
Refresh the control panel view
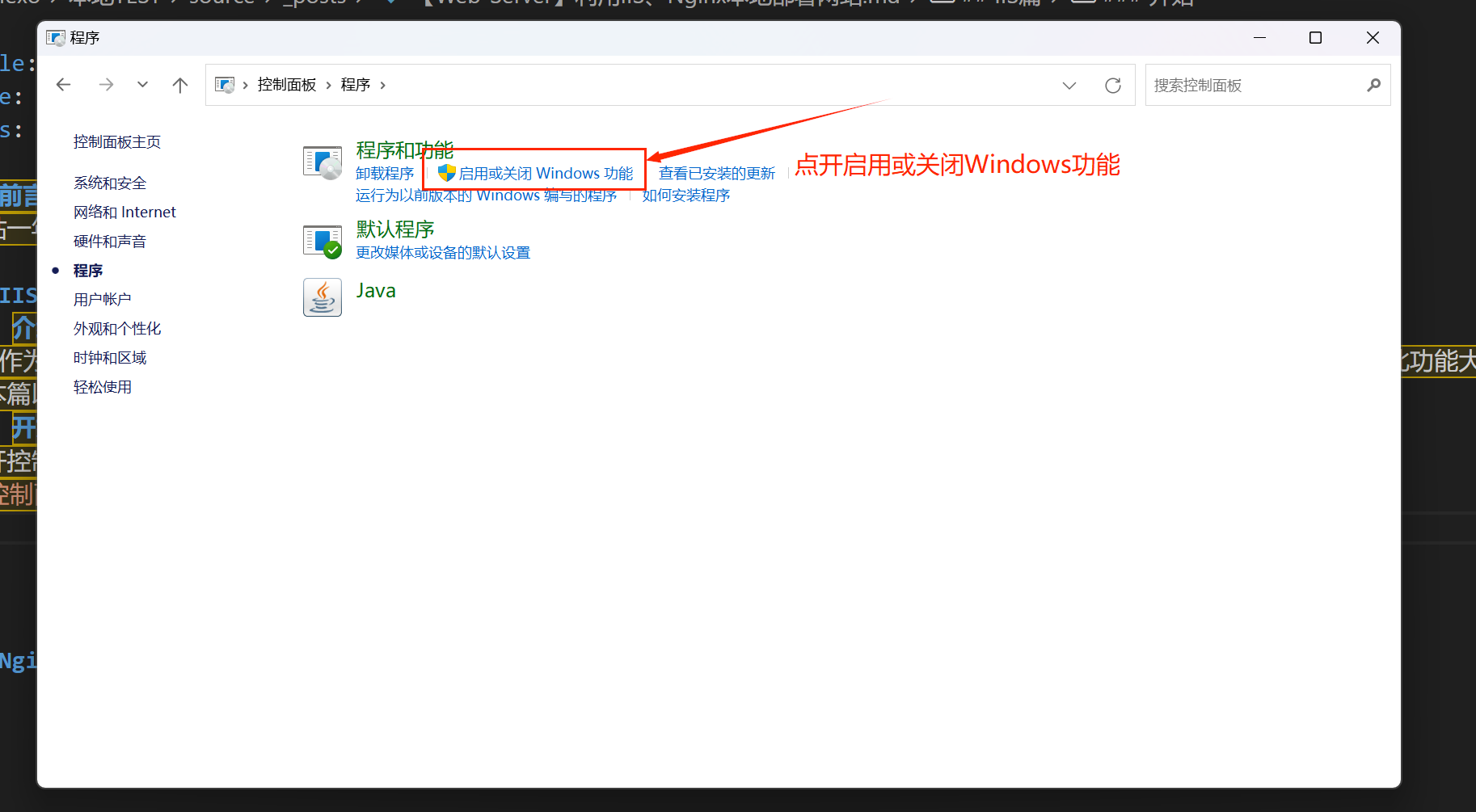point(1113,86)
